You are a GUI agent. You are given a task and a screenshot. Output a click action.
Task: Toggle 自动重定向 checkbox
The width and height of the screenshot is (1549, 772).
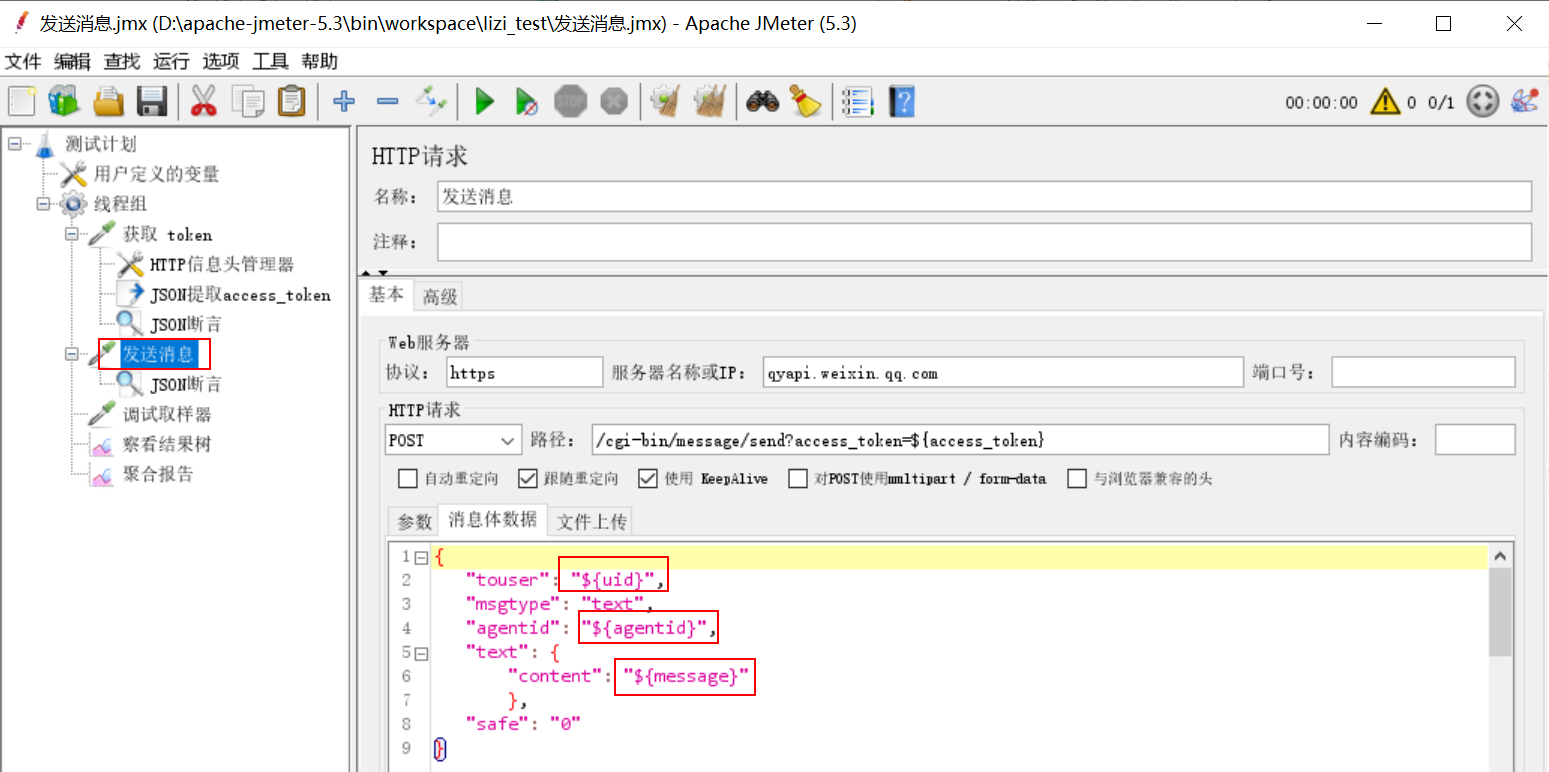407,479
